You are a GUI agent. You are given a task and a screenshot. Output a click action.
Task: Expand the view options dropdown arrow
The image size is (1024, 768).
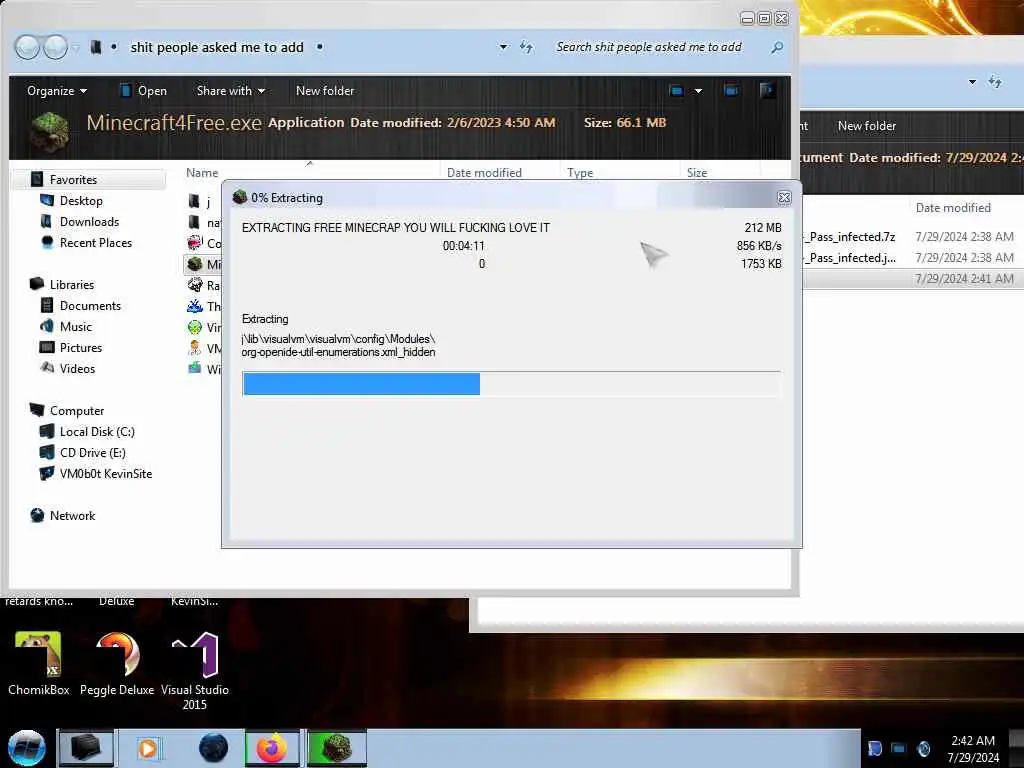click(698, 91)
